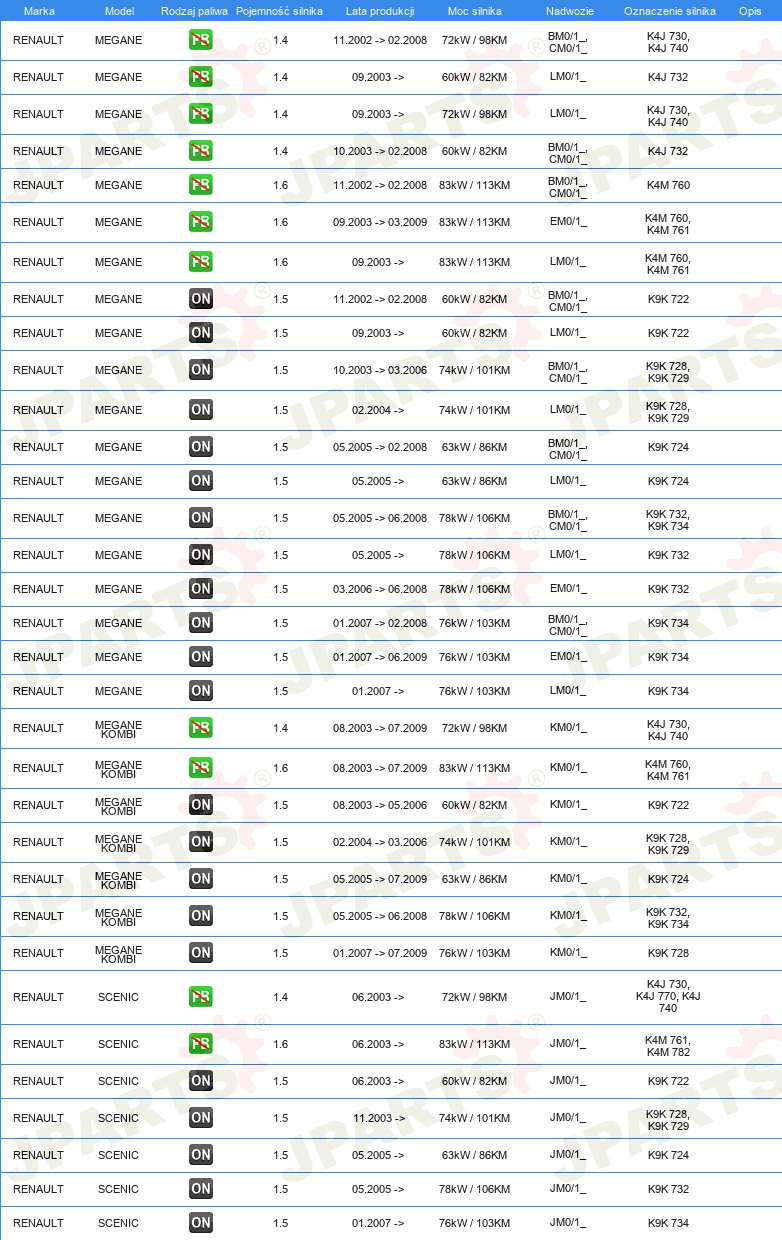Select the date cell 08.2003 -> 05.2006

pos(380,806)
